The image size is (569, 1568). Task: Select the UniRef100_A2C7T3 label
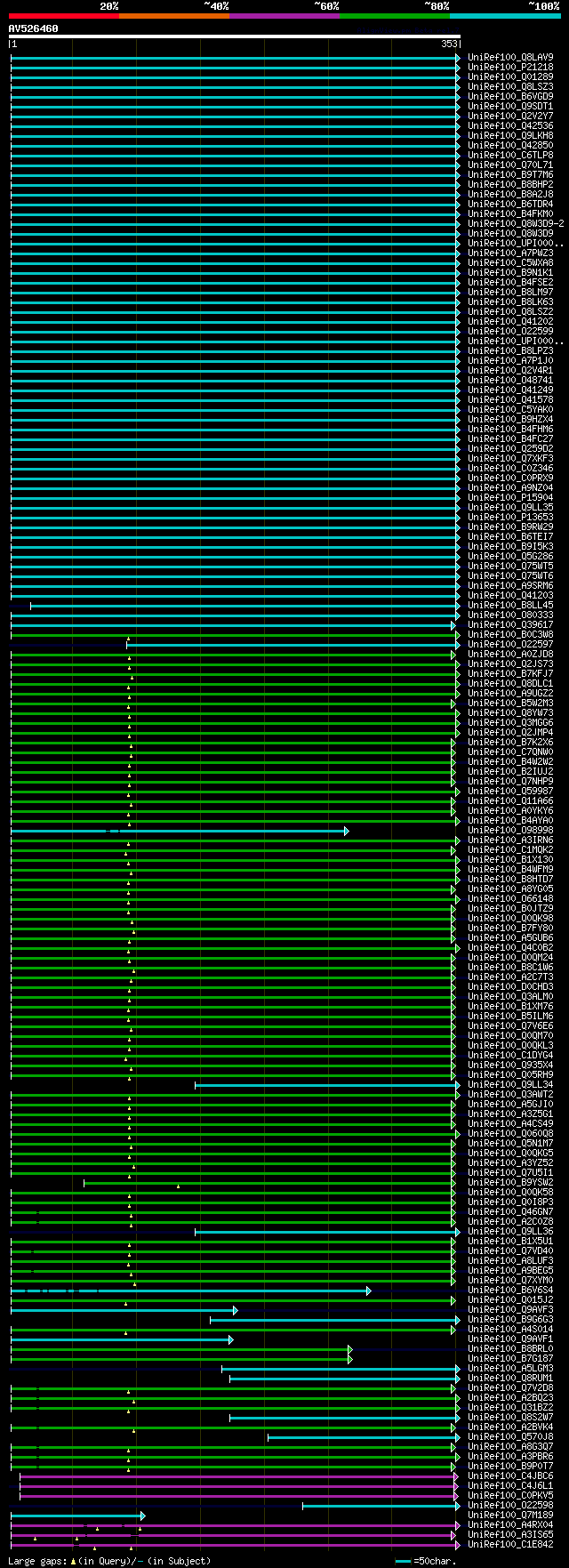[x=510, y=977]
